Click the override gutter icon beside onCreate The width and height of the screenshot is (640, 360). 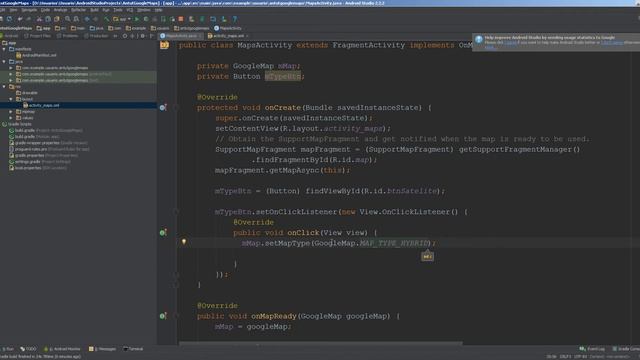pos(163,107)
